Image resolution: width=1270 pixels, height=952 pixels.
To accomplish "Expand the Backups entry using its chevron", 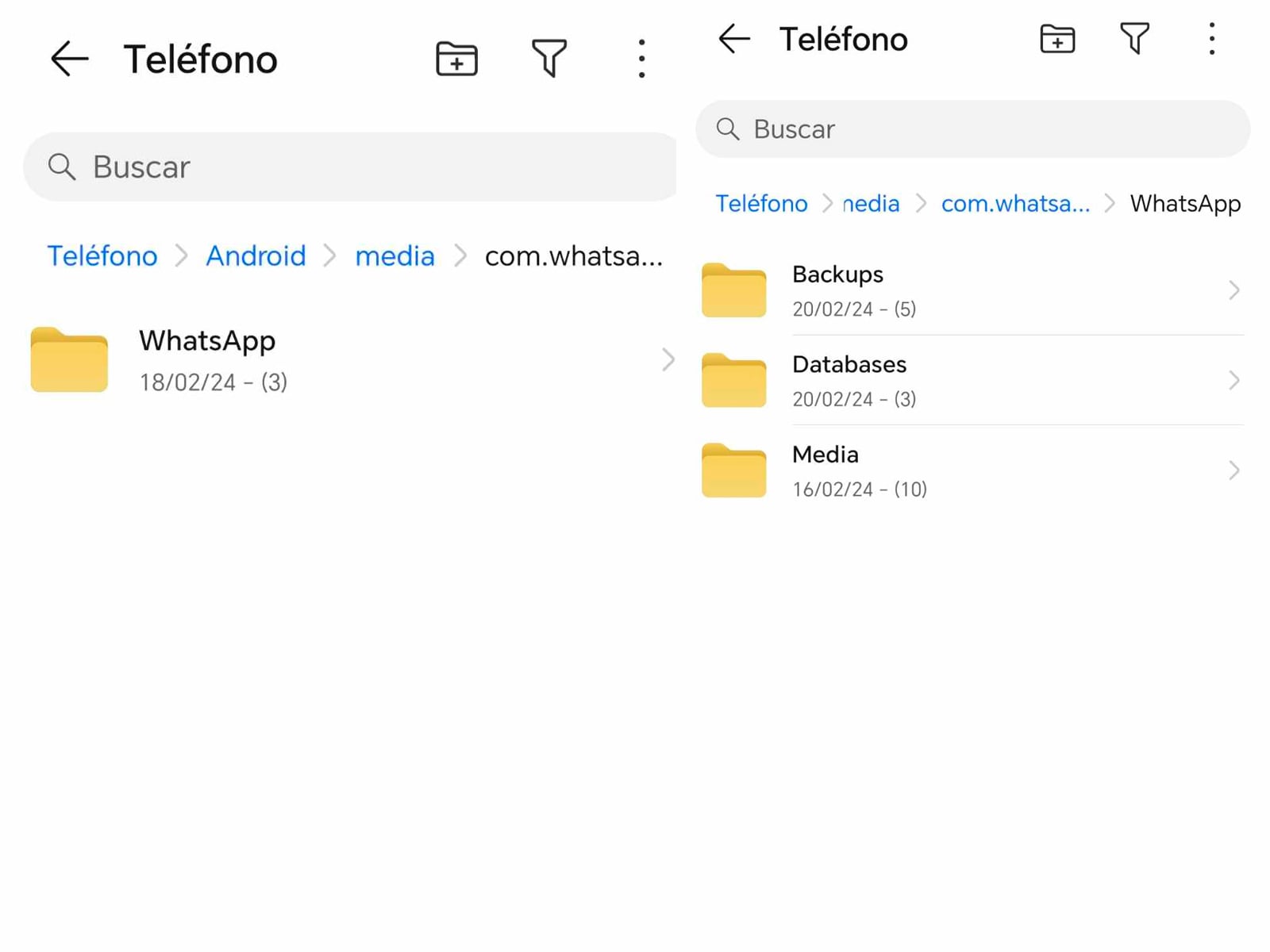I will (x=1233, y=290).
